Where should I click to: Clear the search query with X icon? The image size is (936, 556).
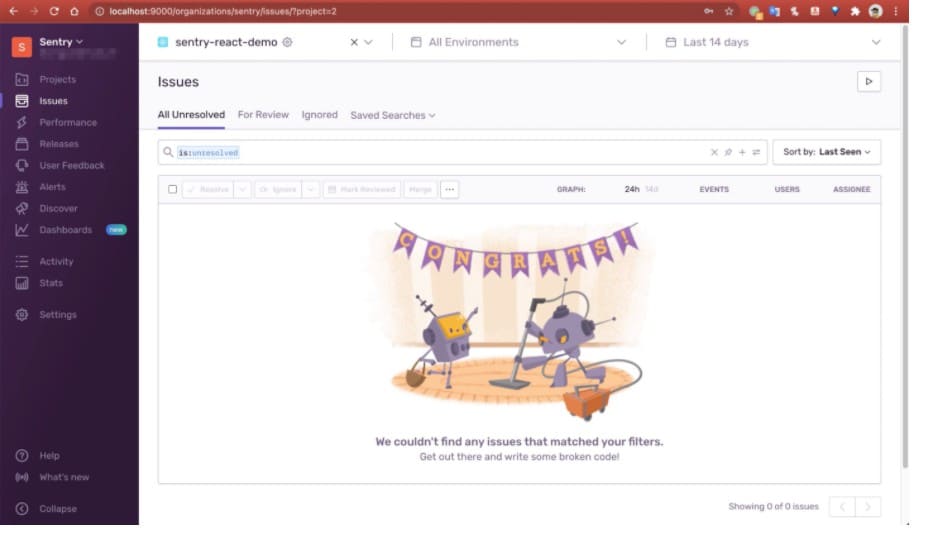pyautogui.click(x=714, y=153)
